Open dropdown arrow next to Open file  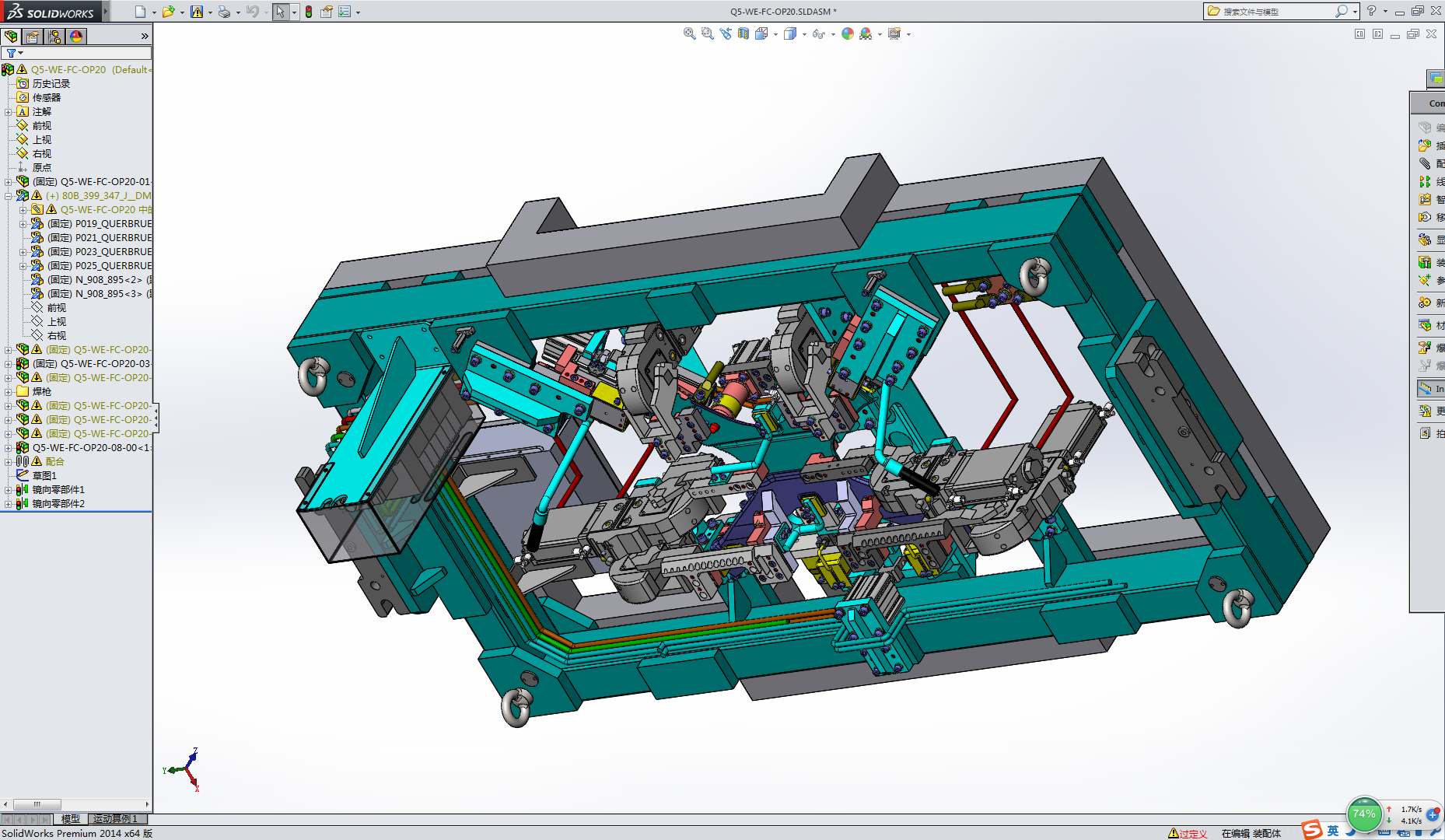pyautogui.click(x=182, y=12)
